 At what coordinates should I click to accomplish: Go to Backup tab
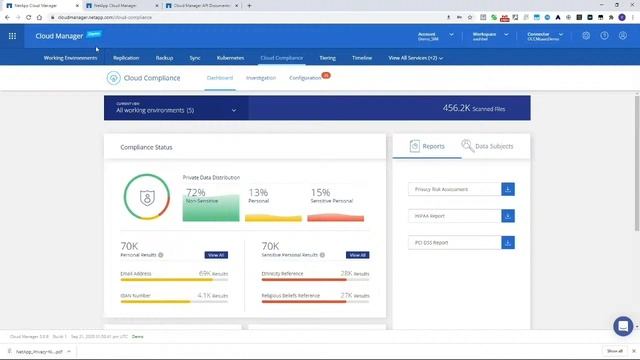(164, 58)
